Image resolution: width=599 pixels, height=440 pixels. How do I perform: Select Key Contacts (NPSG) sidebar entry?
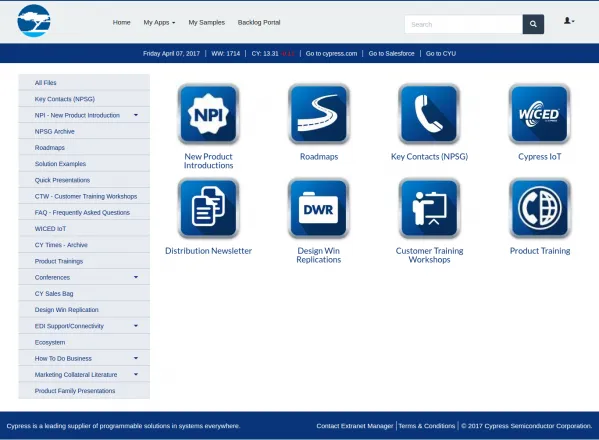[x=84, y=99]
